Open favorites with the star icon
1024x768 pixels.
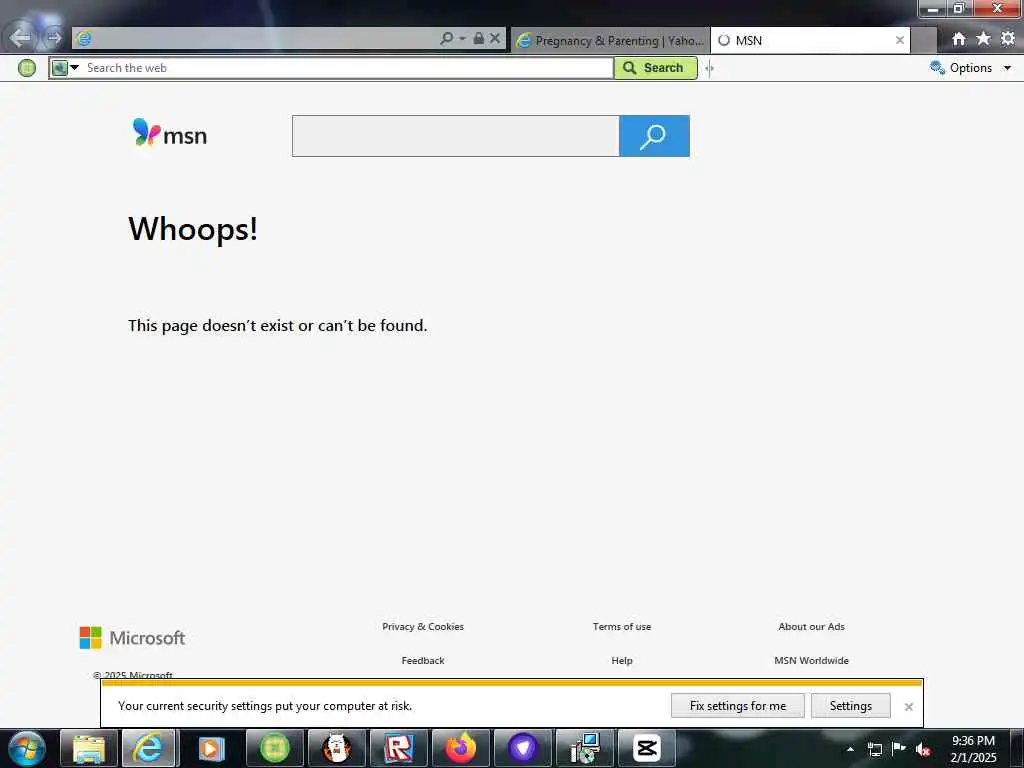[x=983, y=39]
